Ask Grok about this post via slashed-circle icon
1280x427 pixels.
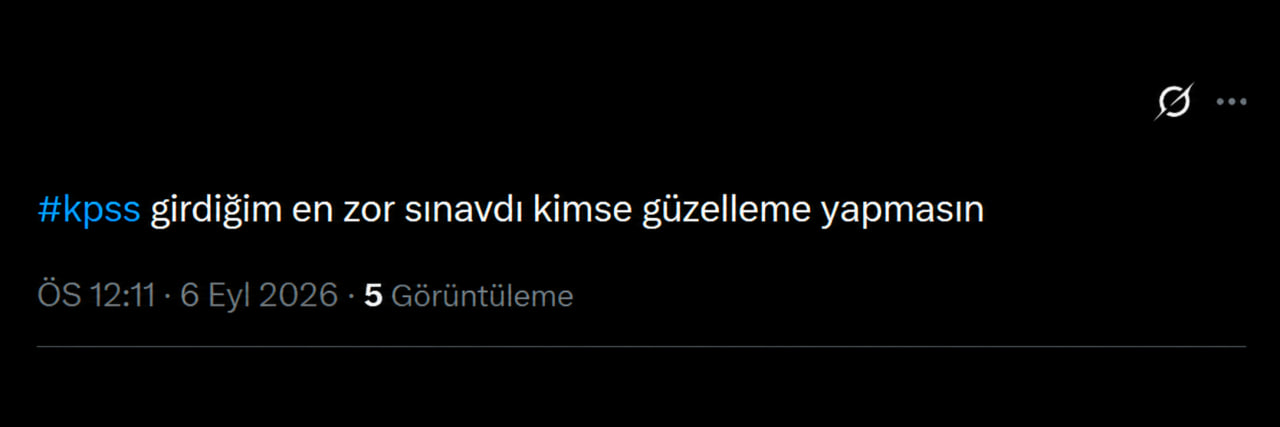tap(1174, 102)
